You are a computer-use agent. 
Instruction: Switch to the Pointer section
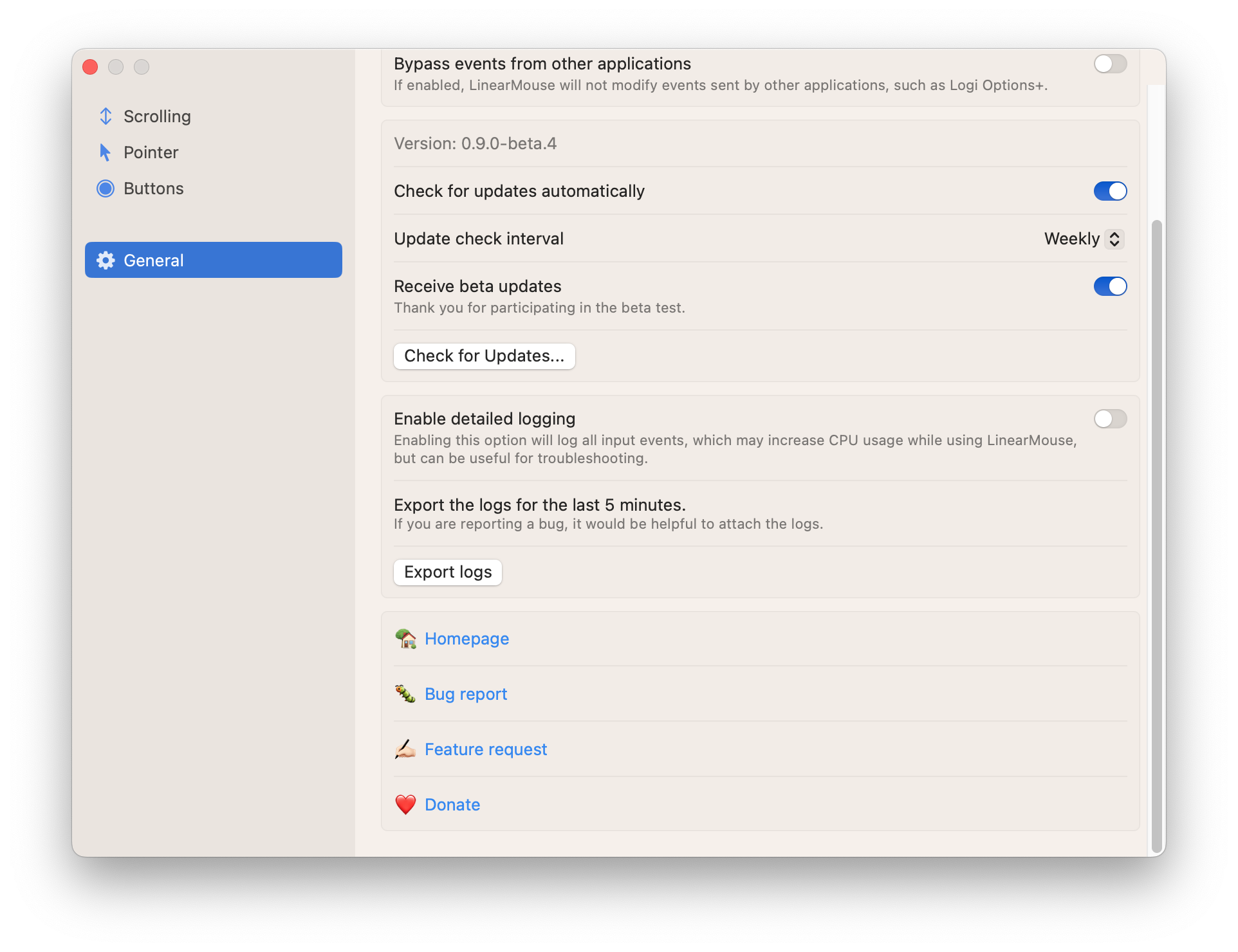pyautogui.click(x=151, y=152)
